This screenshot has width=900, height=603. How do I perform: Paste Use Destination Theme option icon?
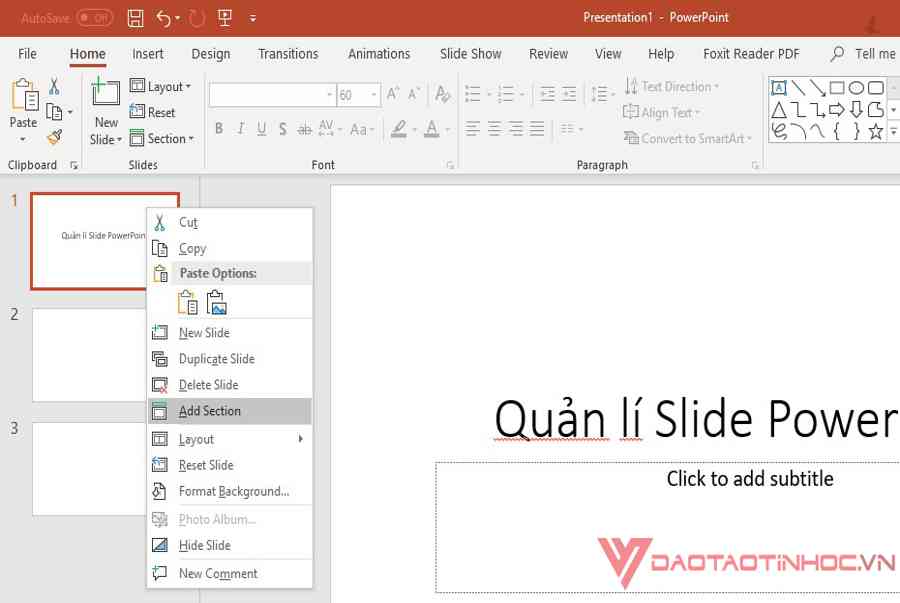coord(188,302)
